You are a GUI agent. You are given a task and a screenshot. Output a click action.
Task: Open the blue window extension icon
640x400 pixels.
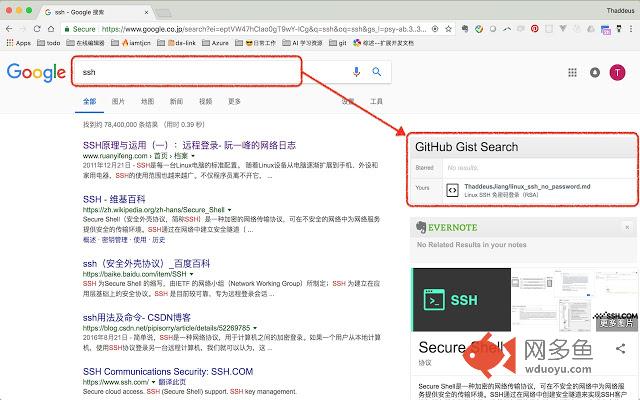[606, 29]
